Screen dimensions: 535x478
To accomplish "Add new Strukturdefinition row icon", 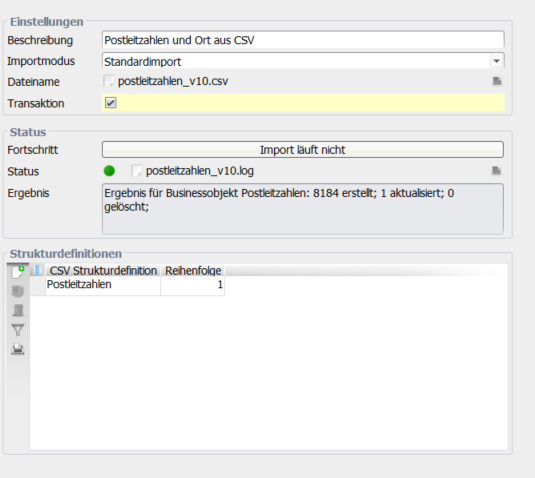I will (x=18, y=272).
